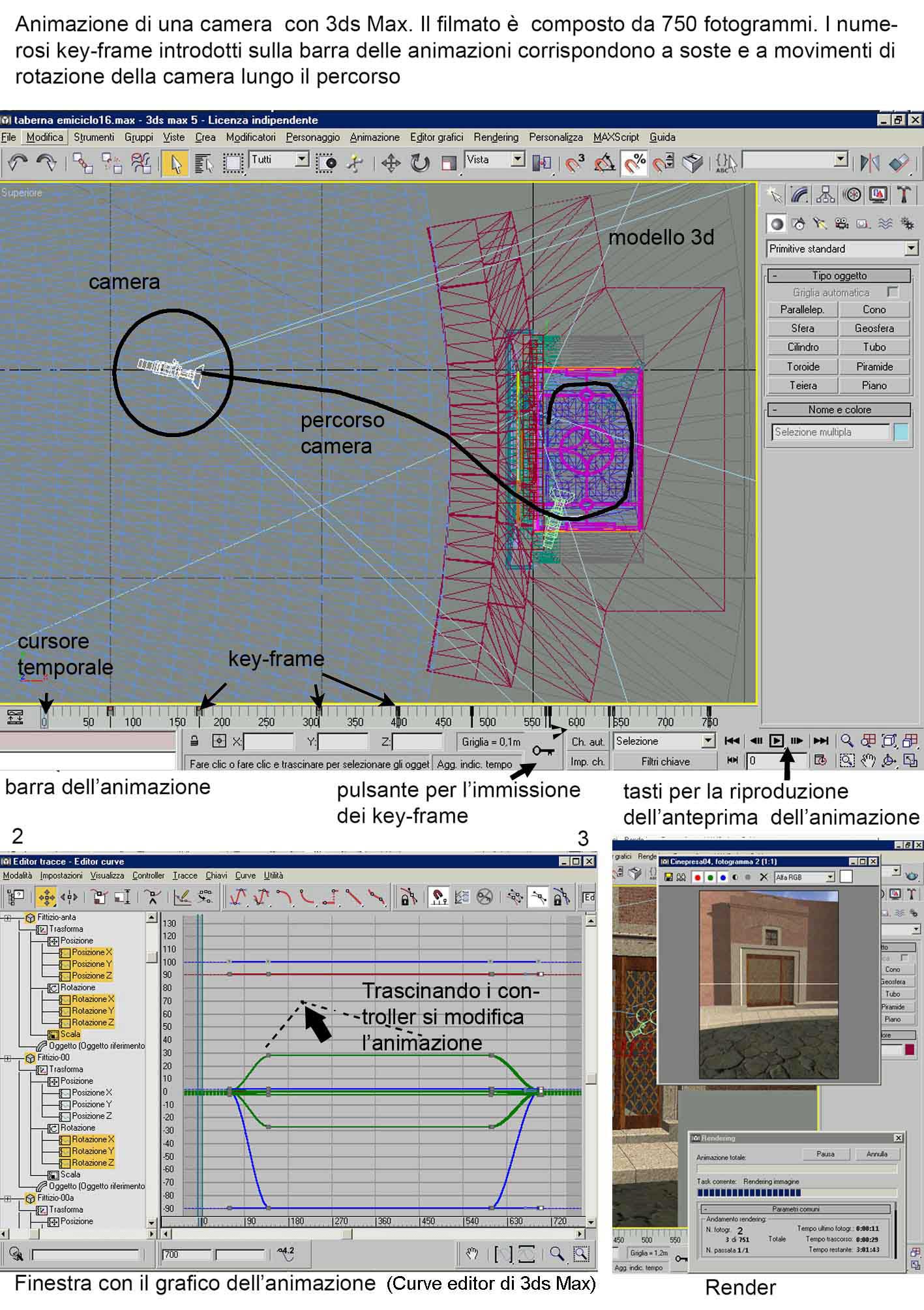Viewport: 924px width, 1310px height.
Task: Click the light blue object color swatch
Action: coord(901,432)
